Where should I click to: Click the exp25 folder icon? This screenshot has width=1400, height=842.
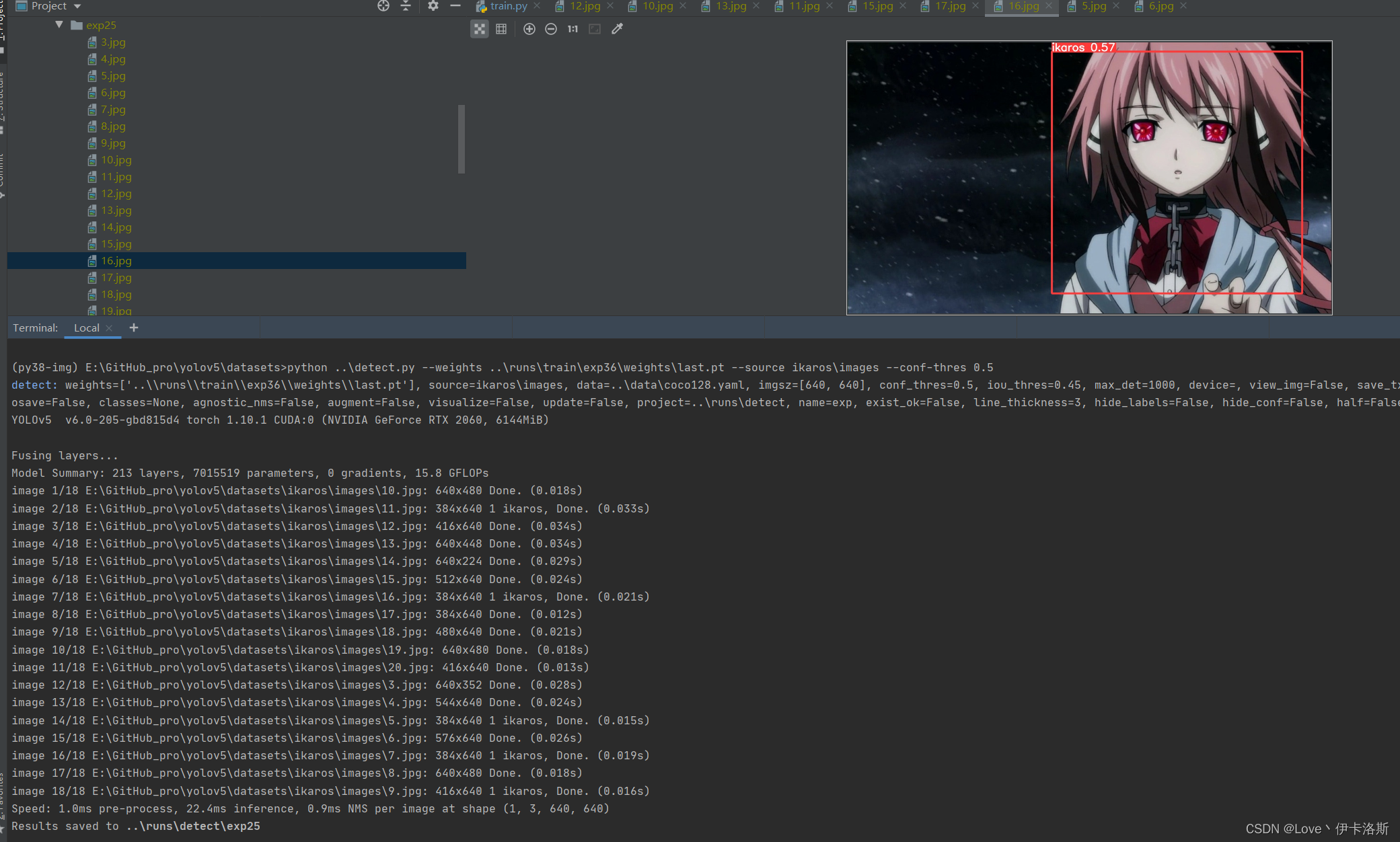pyautogui.click(x=77, y=26)
